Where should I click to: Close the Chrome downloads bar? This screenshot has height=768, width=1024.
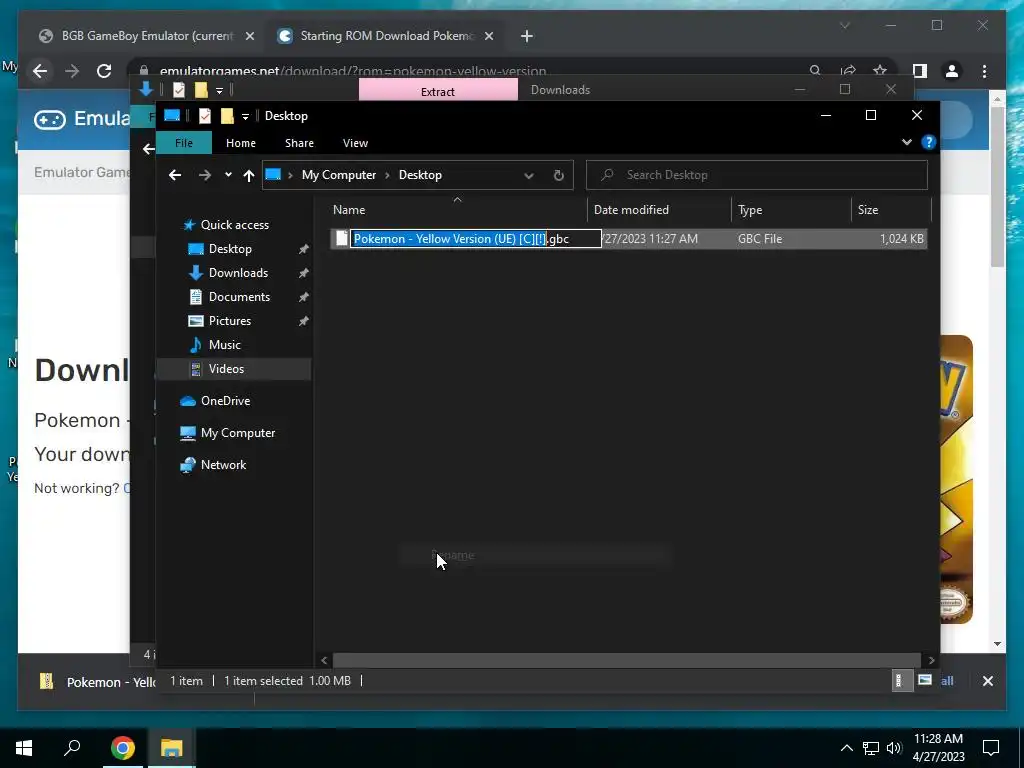point(987,681)
